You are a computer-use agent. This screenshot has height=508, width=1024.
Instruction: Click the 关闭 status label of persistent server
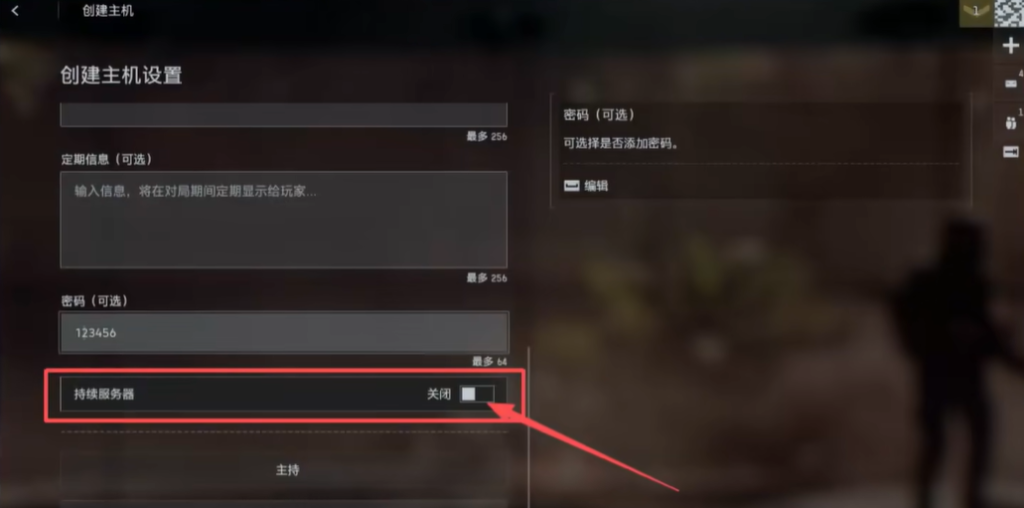click(x=439, y=394)
